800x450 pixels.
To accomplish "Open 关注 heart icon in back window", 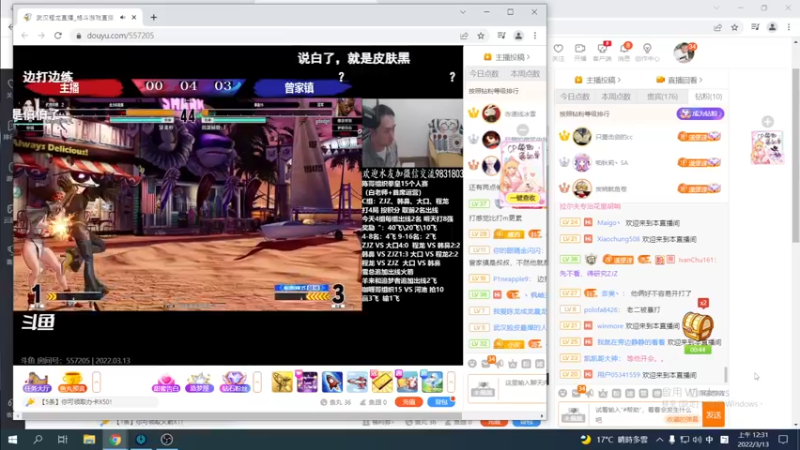I will point(558,52).
